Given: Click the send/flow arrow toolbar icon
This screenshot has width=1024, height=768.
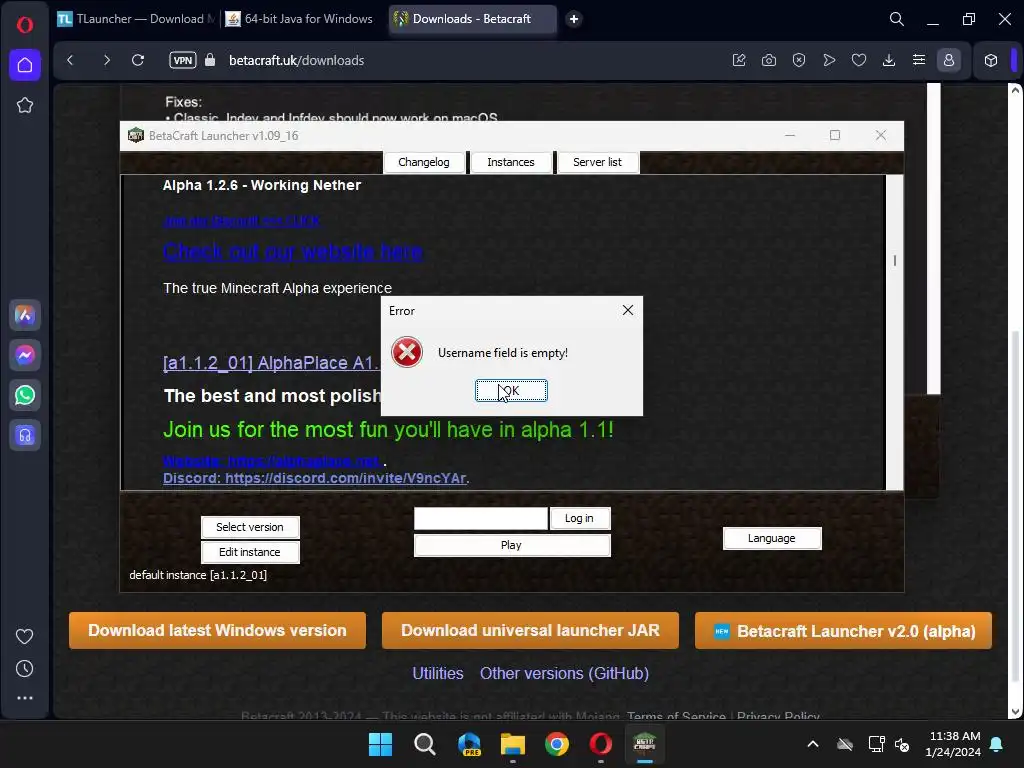Looking at the screenshot, I should tap(829, 60).
